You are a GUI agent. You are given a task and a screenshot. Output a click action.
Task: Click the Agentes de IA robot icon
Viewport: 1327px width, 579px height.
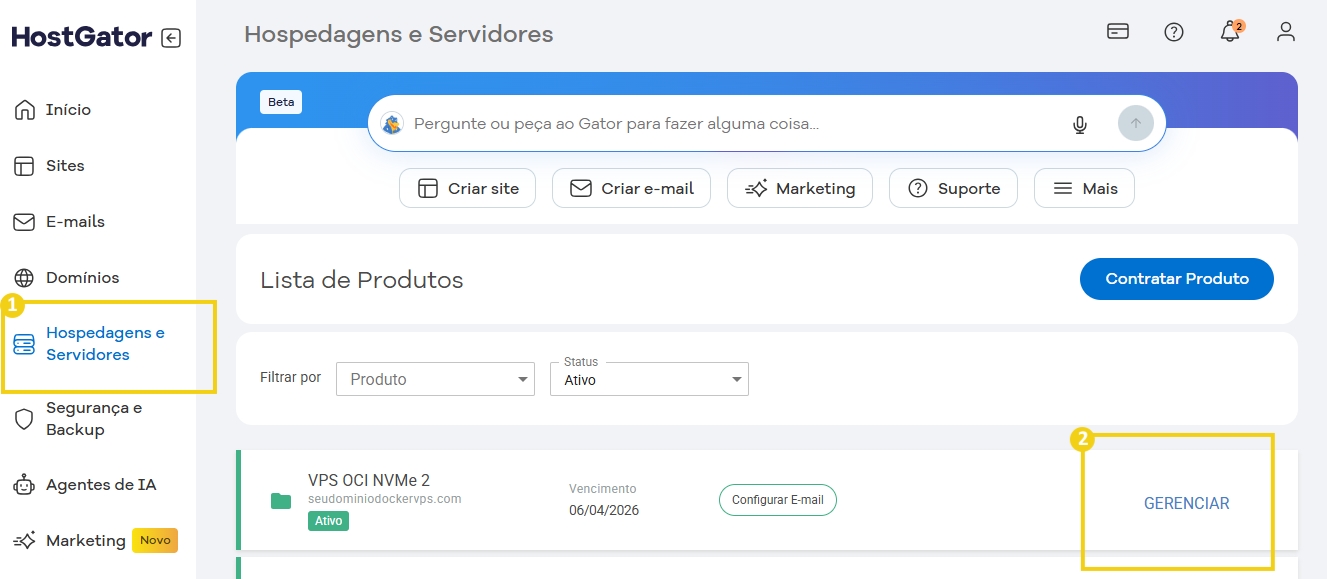pos(24,484)
